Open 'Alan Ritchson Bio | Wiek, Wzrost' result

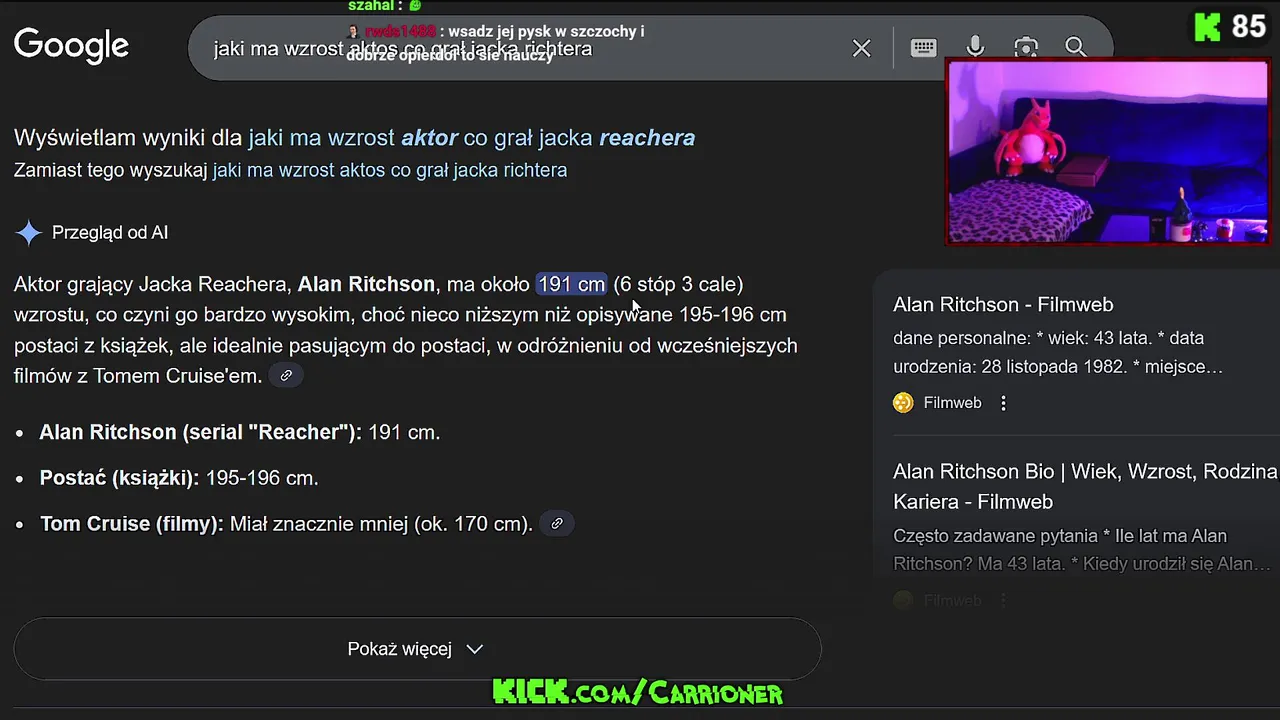coord(1085,486)
